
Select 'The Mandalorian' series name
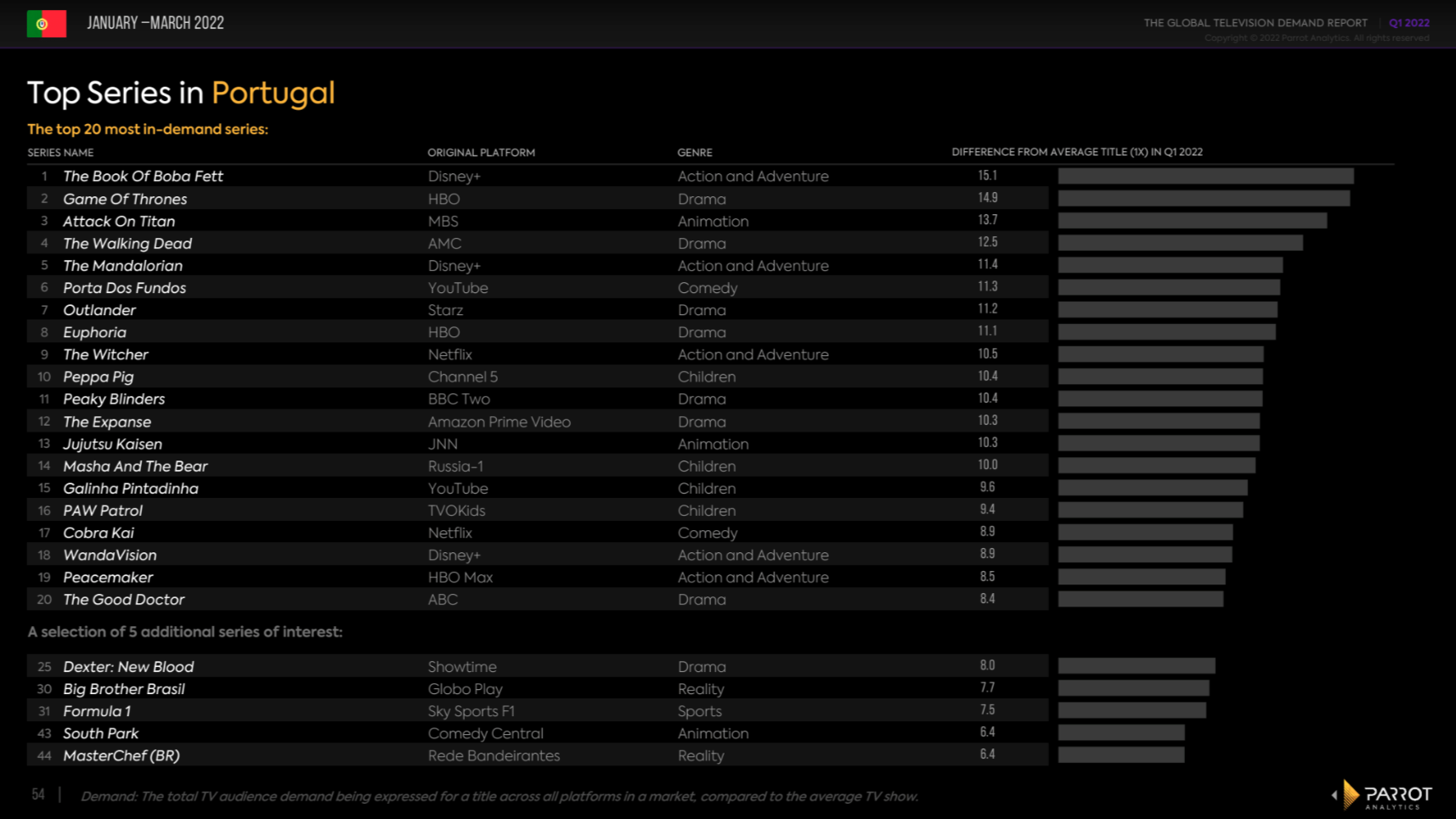122,265
